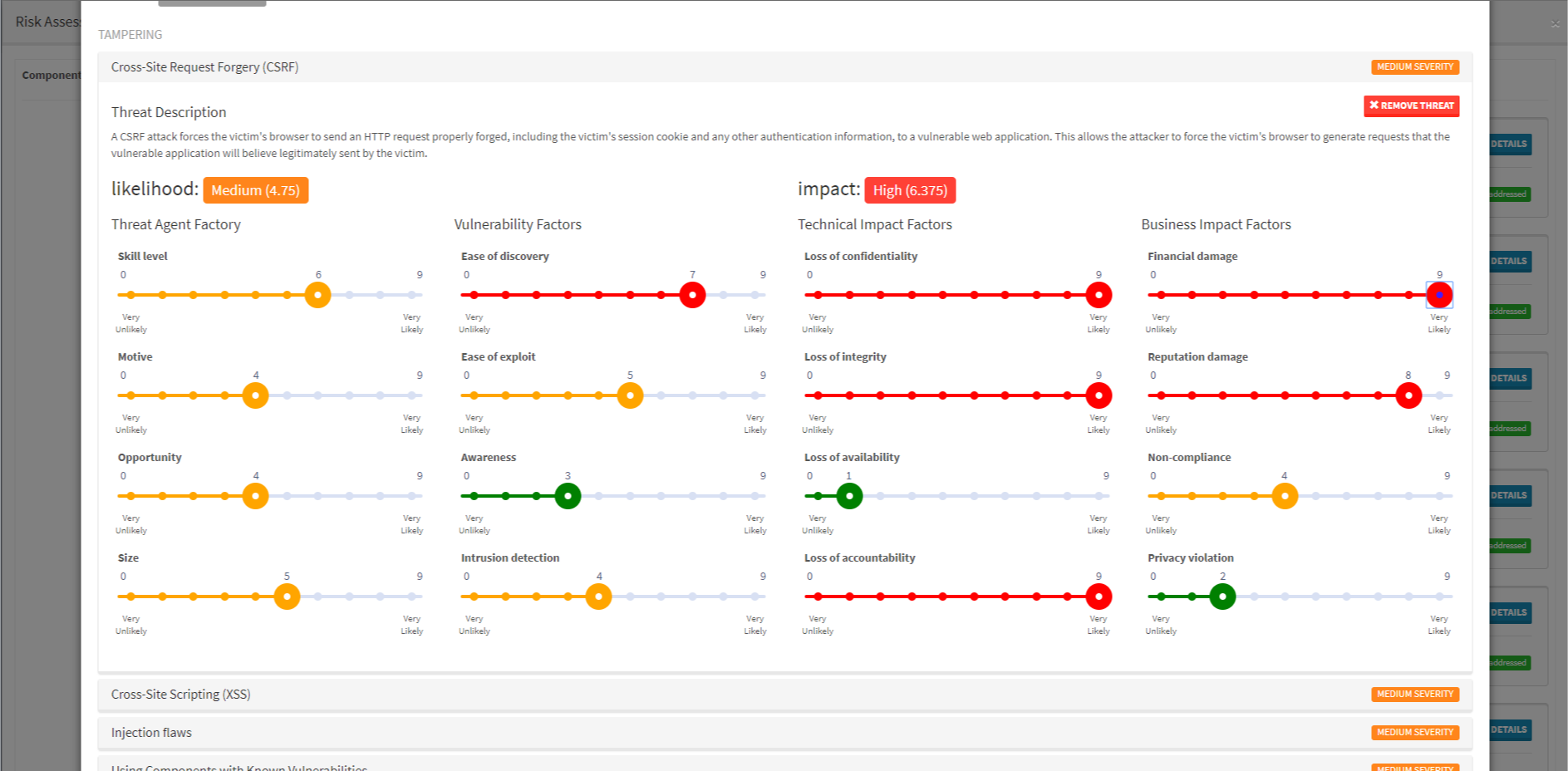This screenshot has height=771, width=1568.
Task: Click the Motive slider handle
Action: point(255,395)
